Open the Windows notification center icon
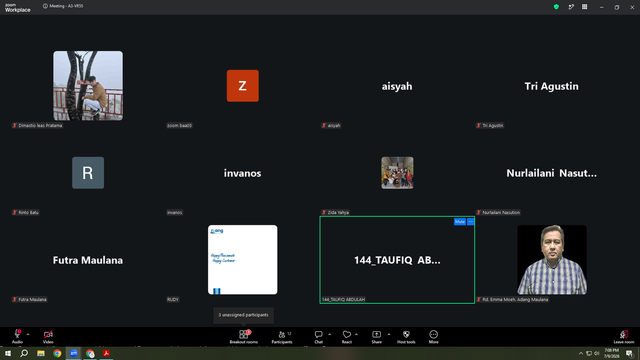Image resolution: width=640 pixels, height=360 pixels. (629, 353)
